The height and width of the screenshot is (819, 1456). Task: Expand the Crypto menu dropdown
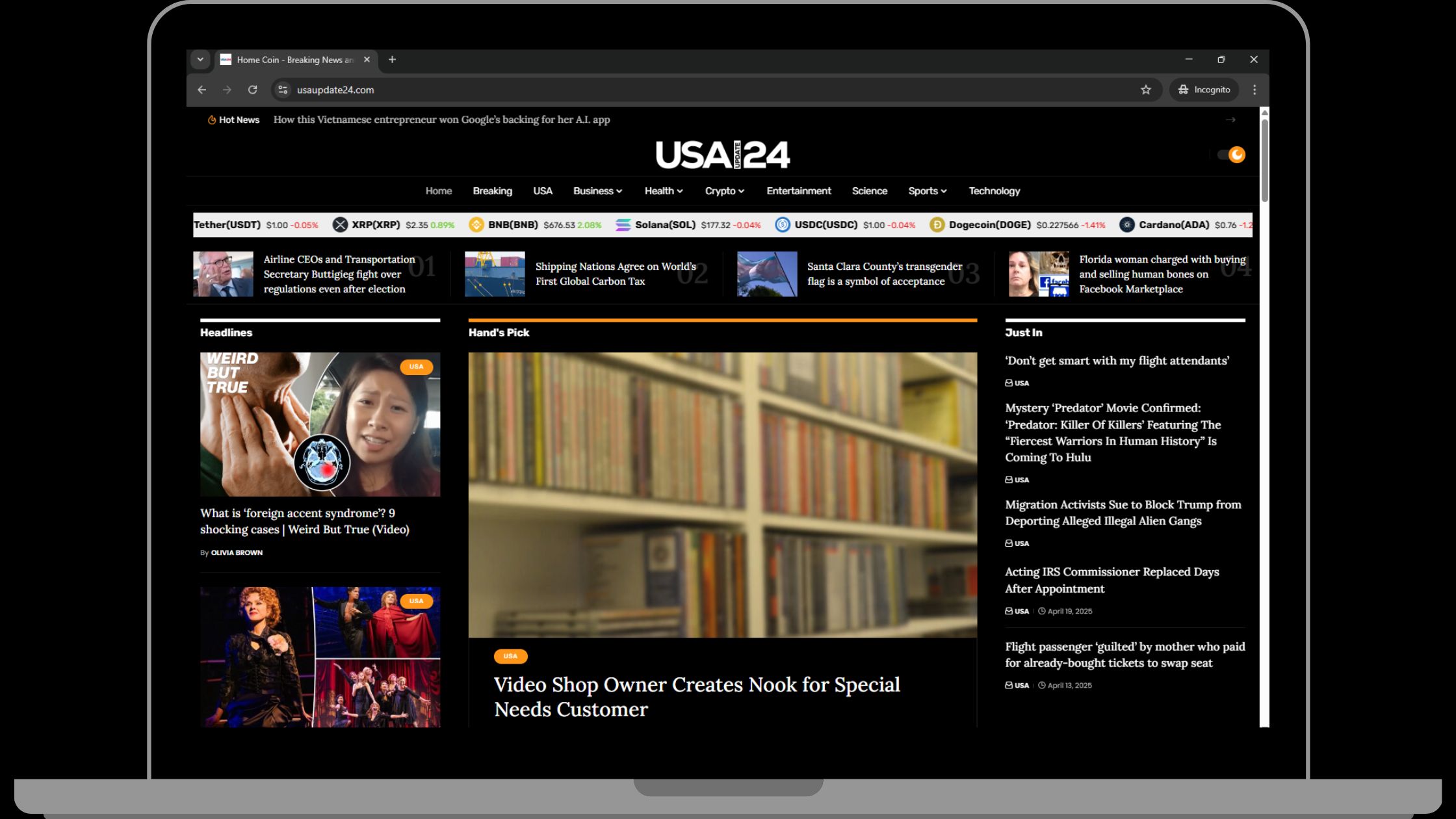click(x=724, y=191)
